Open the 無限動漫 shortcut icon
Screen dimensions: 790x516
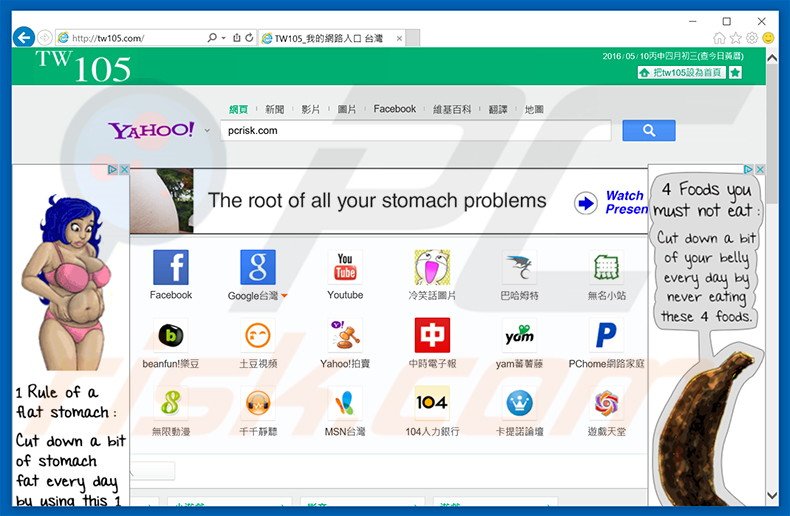point(171,403)
